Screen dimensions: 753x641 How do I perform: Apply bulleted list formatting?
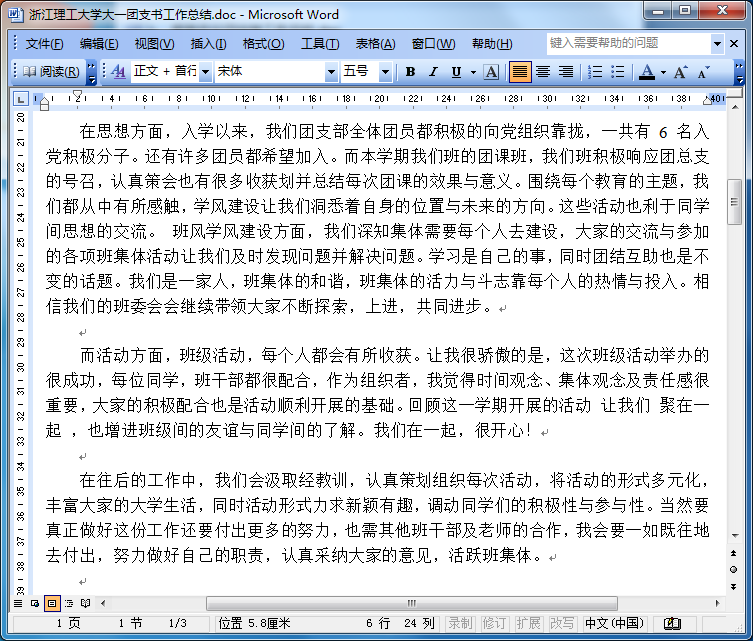point(618,72)
